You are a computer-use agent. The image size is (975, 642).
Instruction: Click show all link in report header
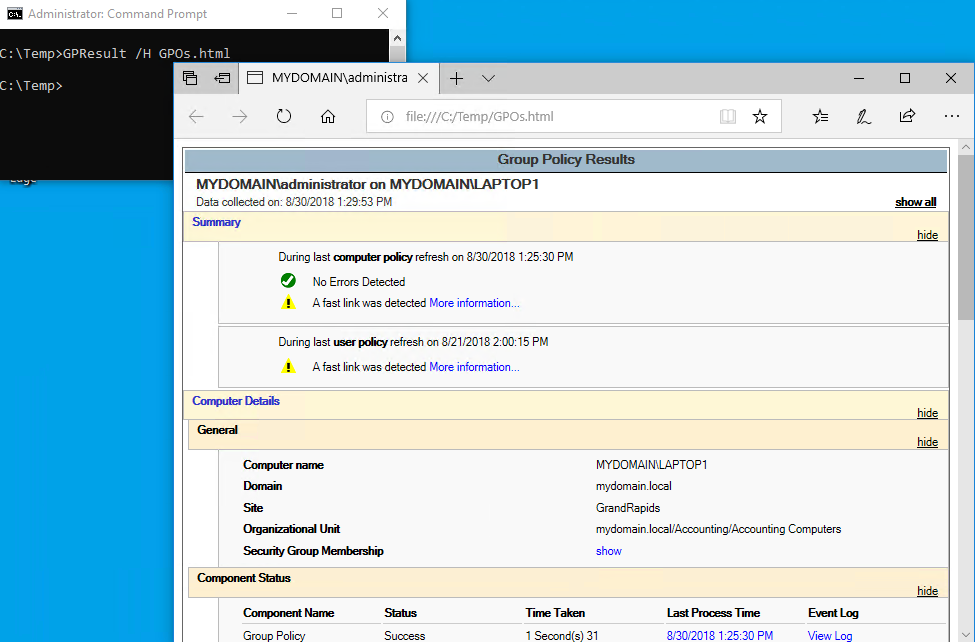pos(915,202)
